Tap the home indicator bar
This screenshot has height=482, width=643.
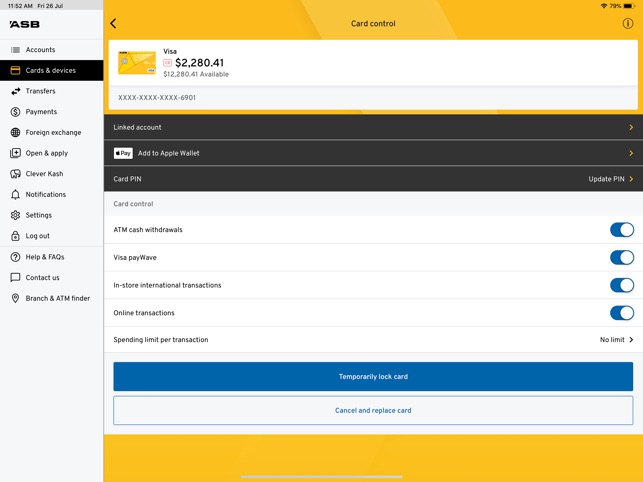(x=321, y=477)
